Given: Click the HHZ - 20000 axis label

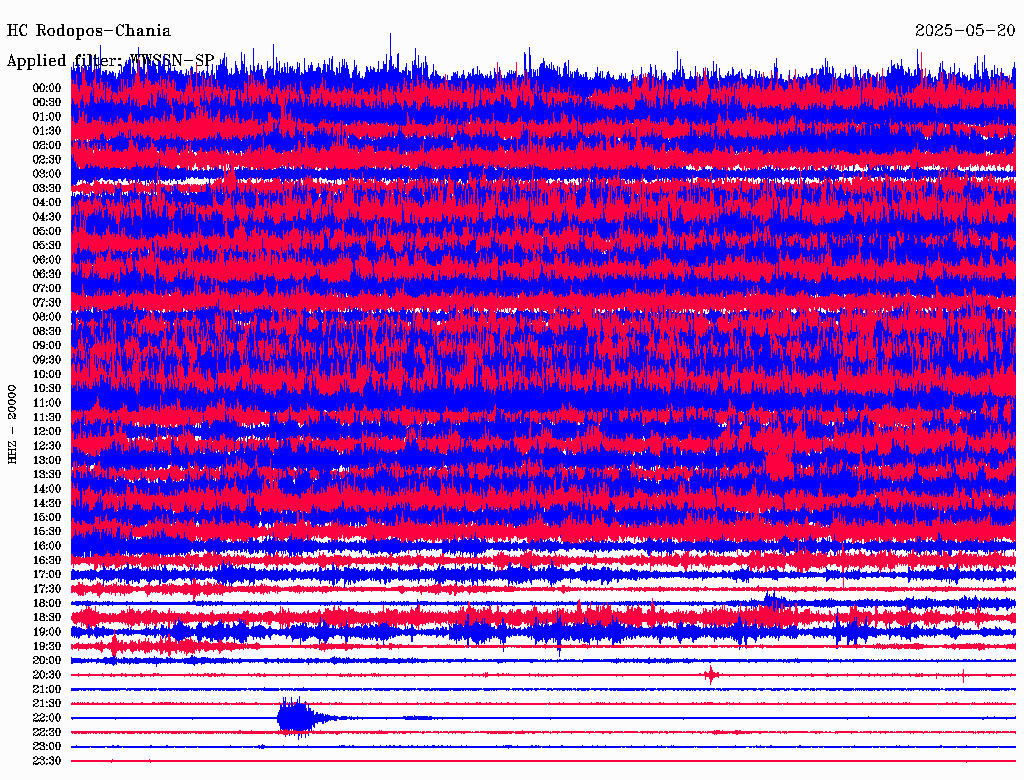Looking at the screenshot, I should pos(13,423).
